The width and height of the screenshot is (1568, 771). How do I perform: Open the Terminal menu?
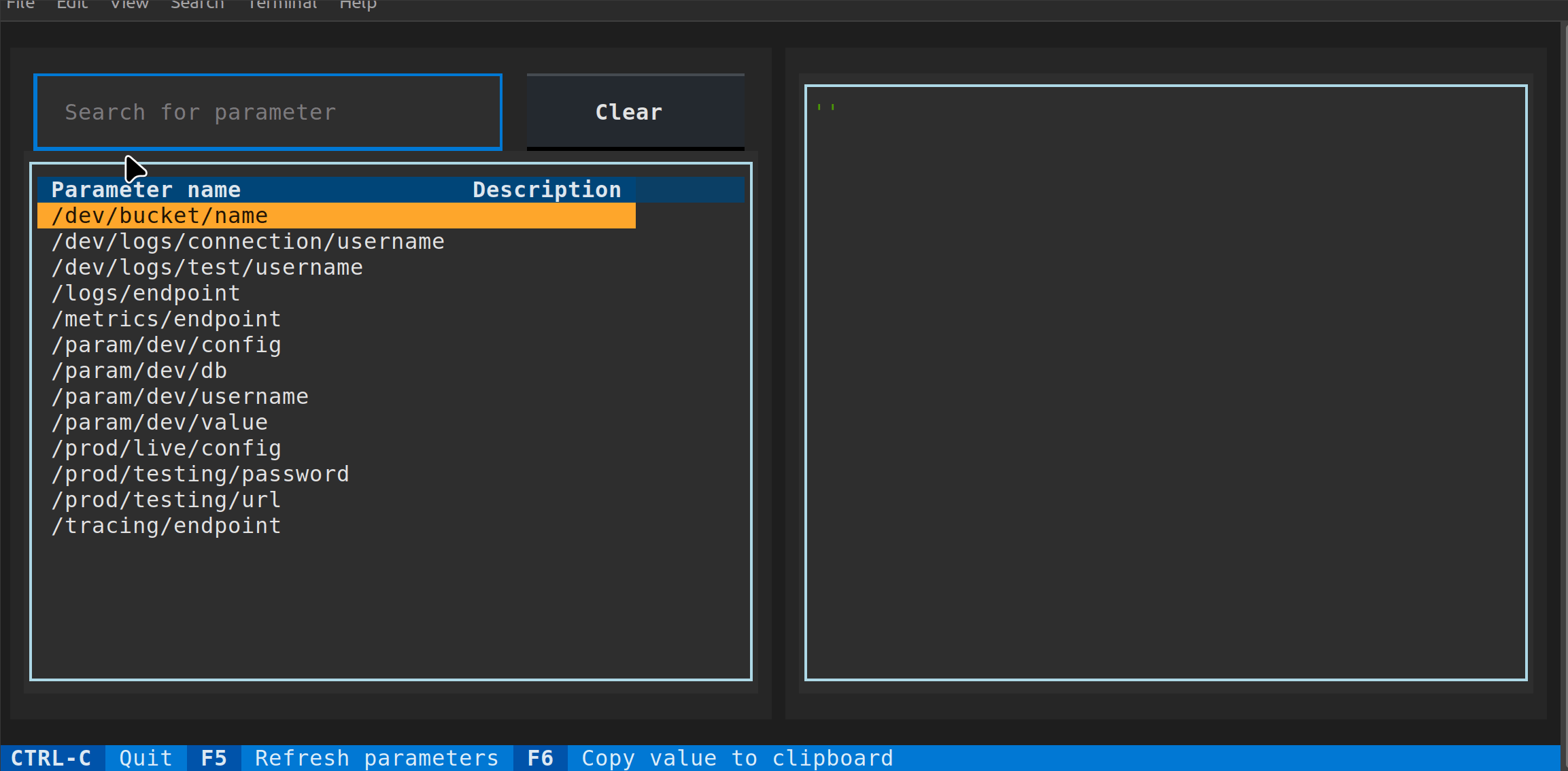click(282, 5)
